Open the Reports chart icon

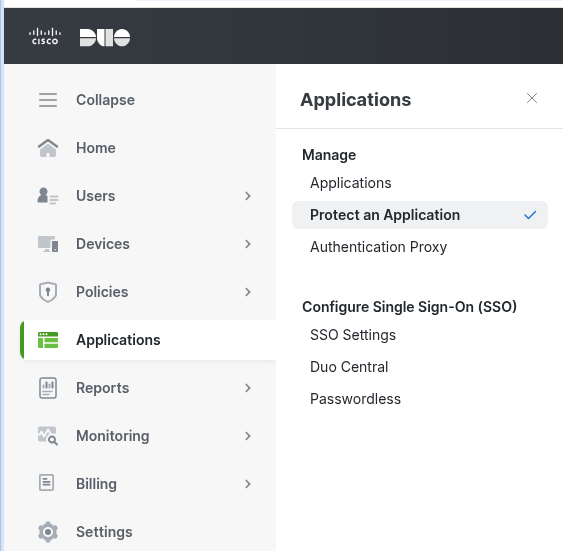(x=48, y=388)
